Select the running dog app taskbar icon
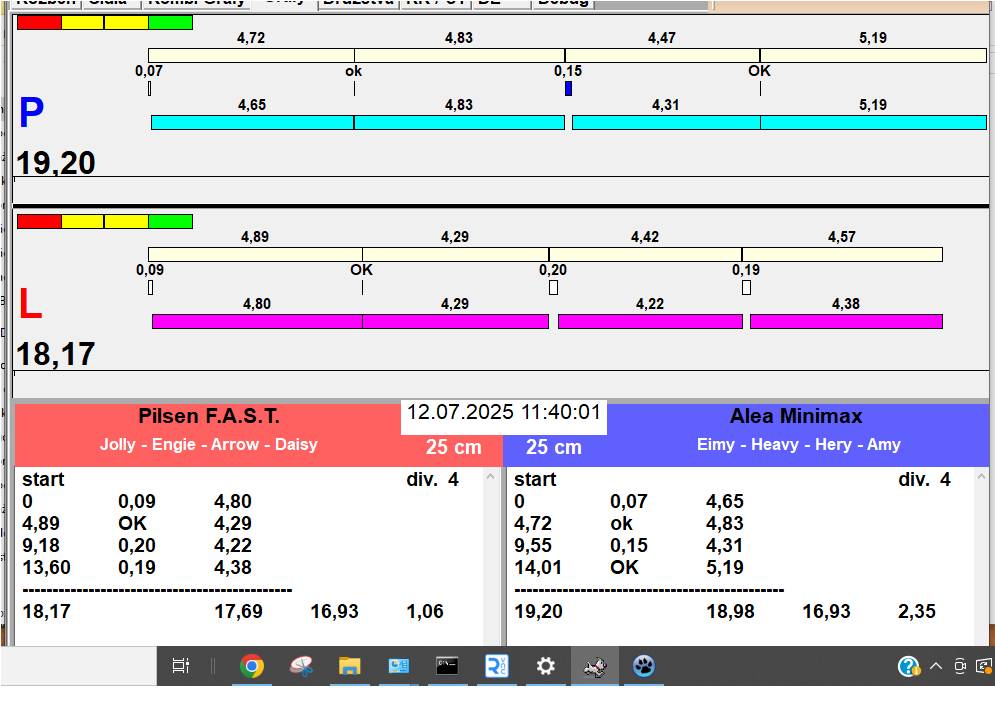 pos(595,666)
